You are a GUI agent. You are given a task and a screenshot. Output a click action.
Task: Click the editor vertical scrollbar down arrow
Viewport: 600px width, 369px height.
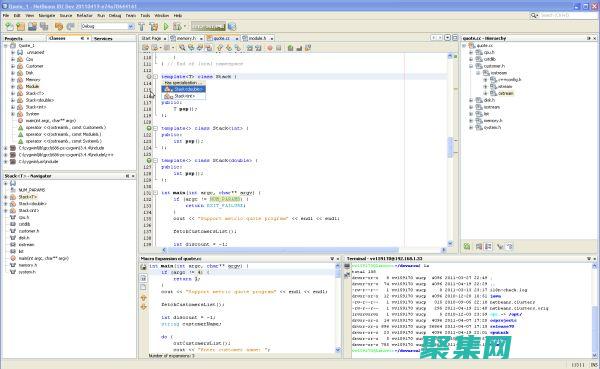point(450,243)
